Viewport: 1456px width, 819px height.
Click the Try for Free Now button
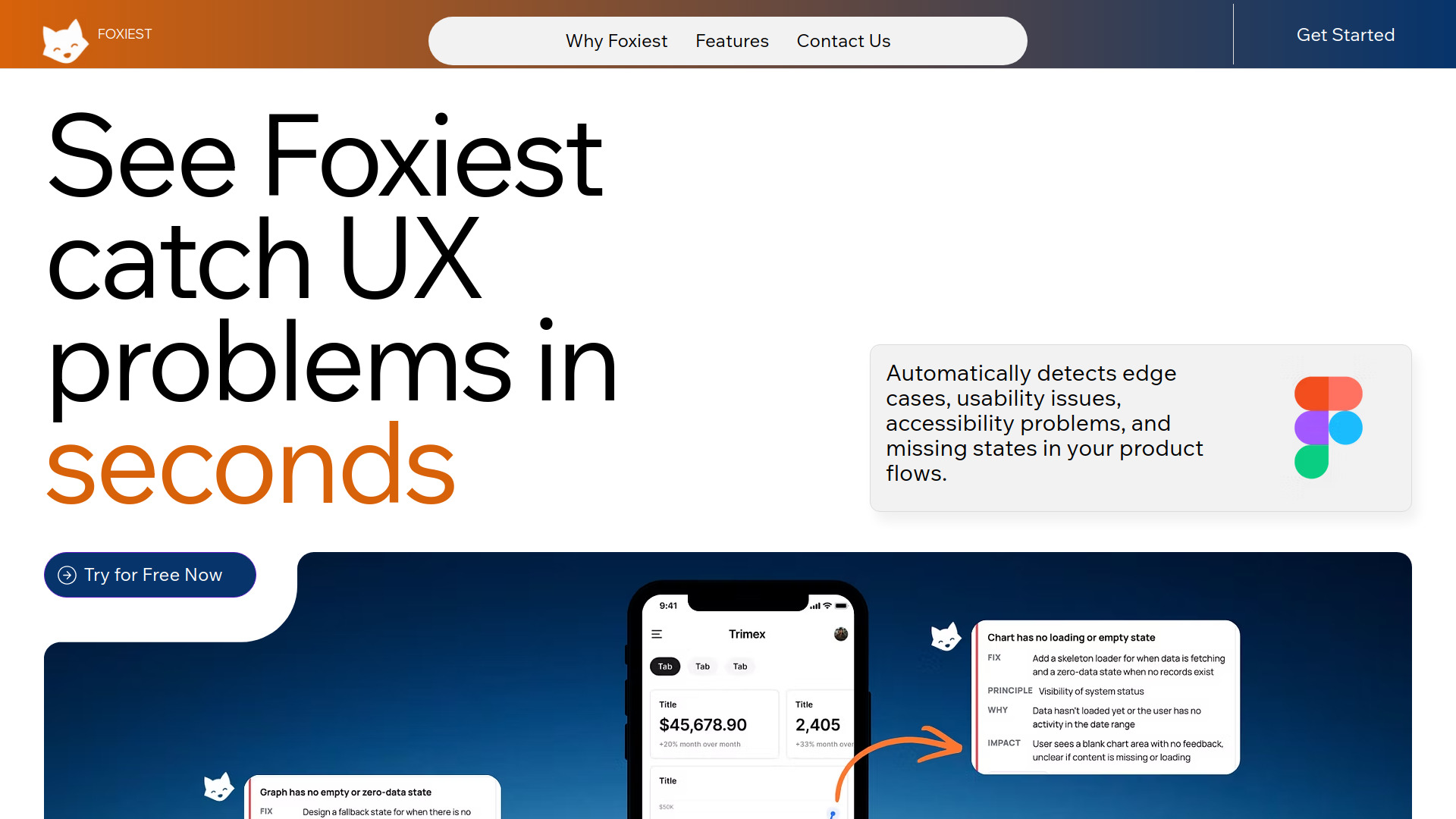click(150, 575)
